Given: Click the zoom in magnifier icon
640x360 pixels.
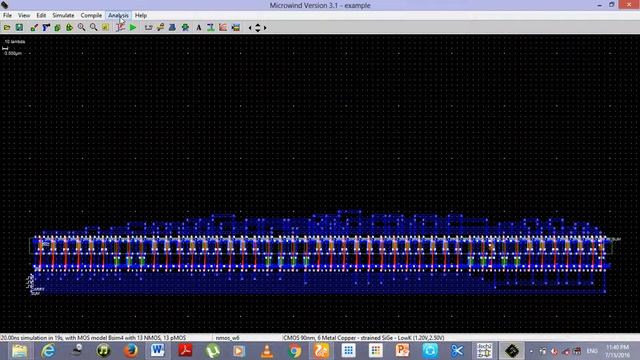Looking at the screenshot, I should (81, 27).
